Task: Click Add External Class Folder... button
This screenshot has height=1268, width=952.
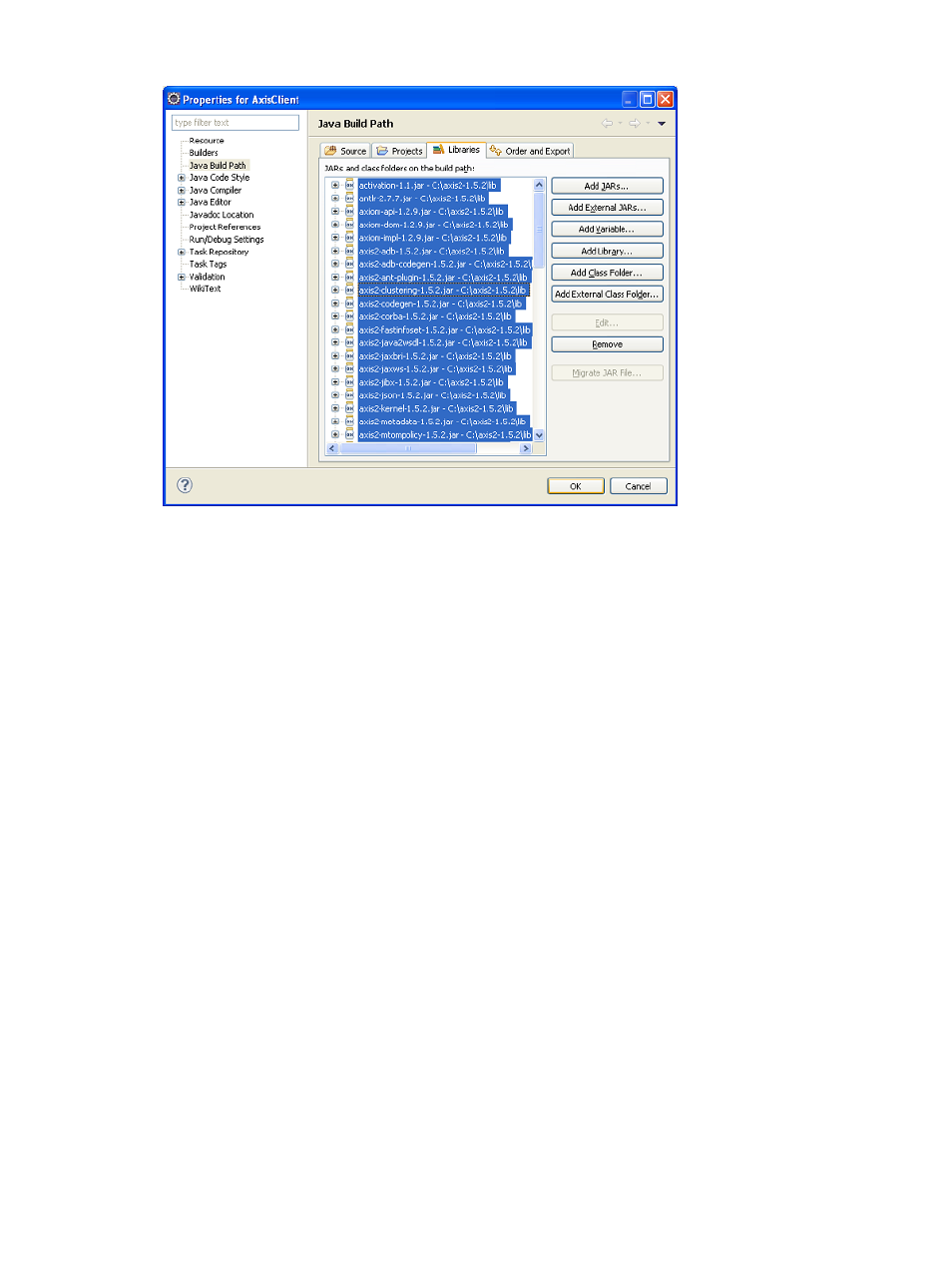Action: point(607,295)
